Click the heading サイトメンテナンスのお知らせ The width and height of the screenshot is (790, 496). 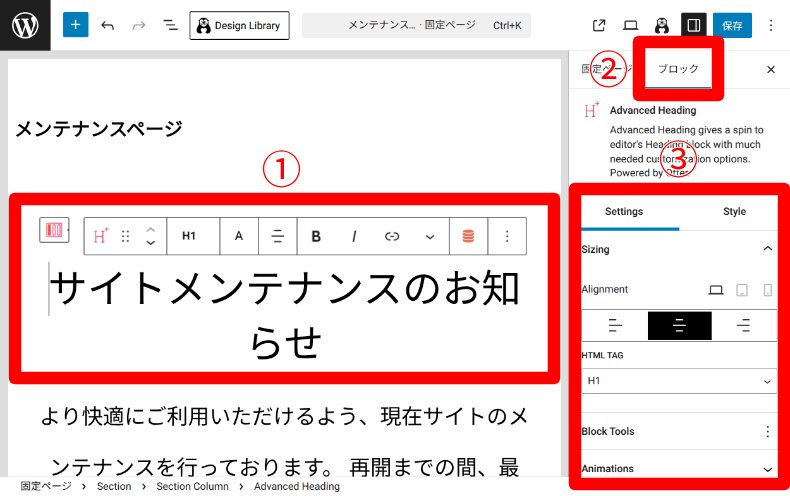285,315
